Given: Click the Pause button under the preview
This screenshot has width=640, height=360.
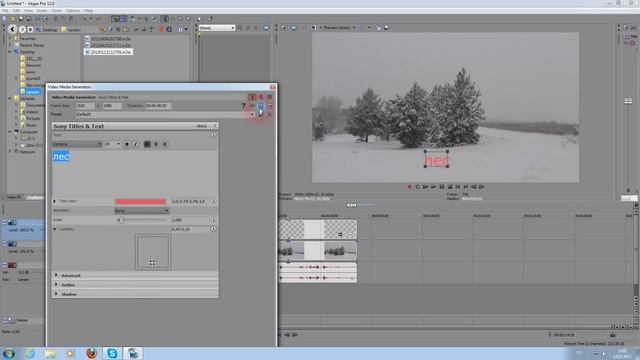Looking at the screenshot, I should tap(442, 187).
